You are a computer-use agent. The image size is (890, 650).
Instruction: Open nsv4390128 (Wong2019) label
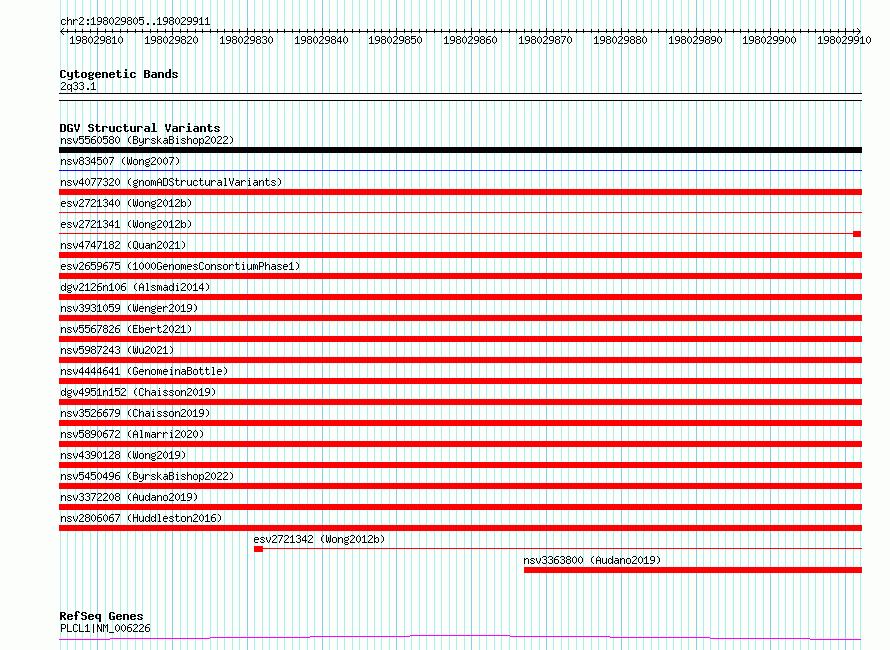123,455
